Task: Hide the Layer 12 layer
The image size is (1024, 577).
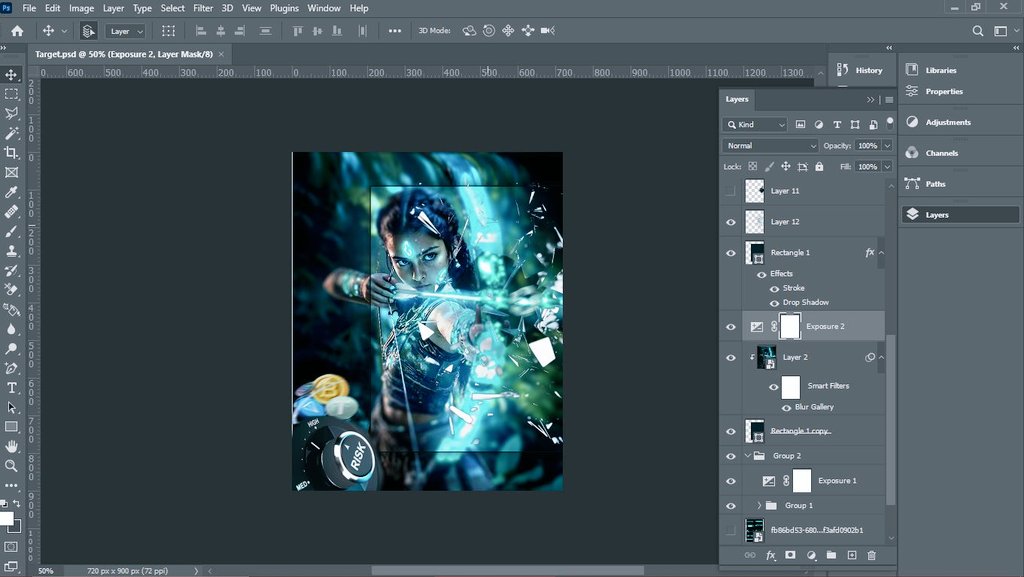Action: (731, 222)
